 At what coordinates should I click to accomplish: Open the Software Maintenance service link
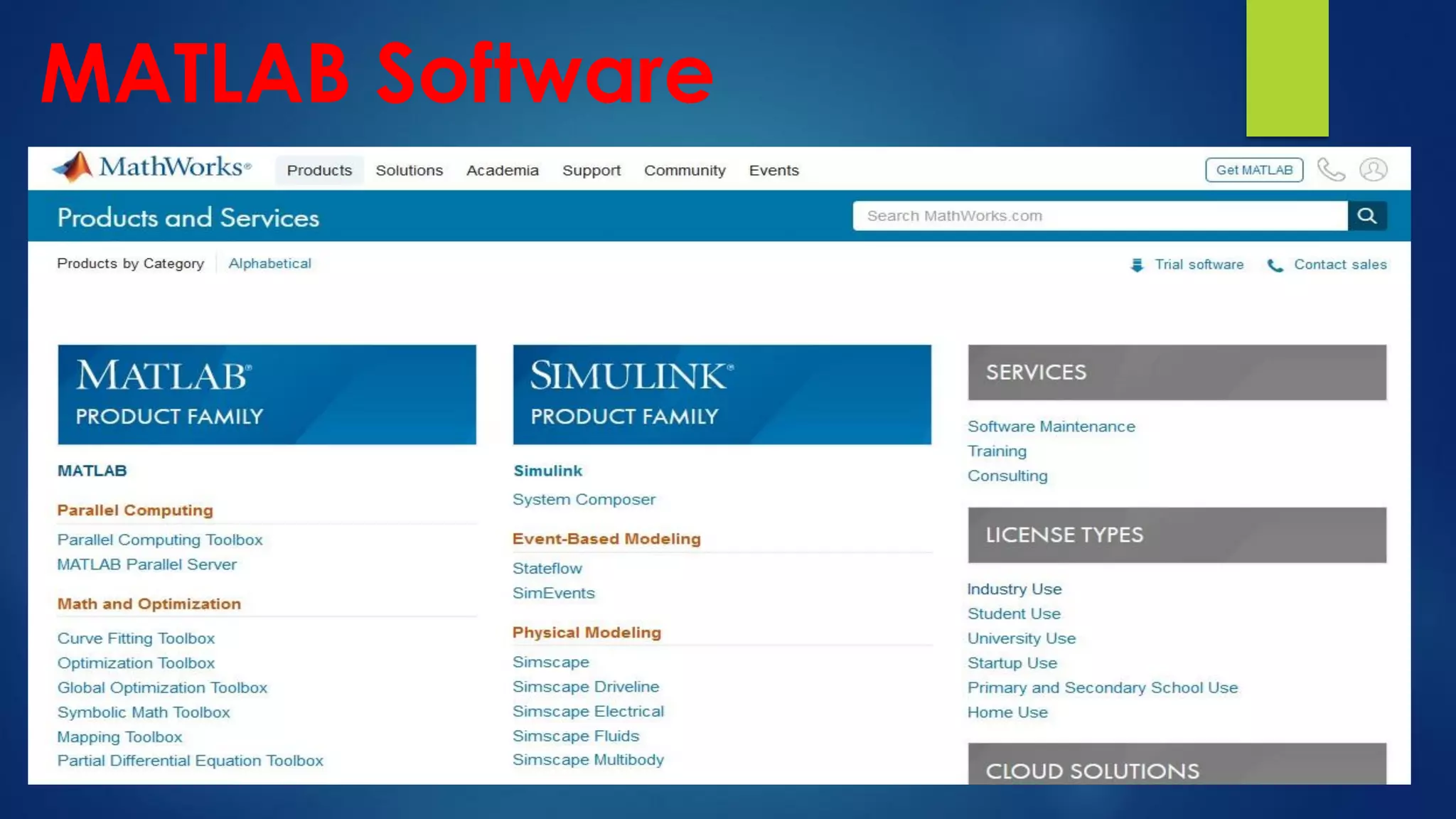point(1051,427)
